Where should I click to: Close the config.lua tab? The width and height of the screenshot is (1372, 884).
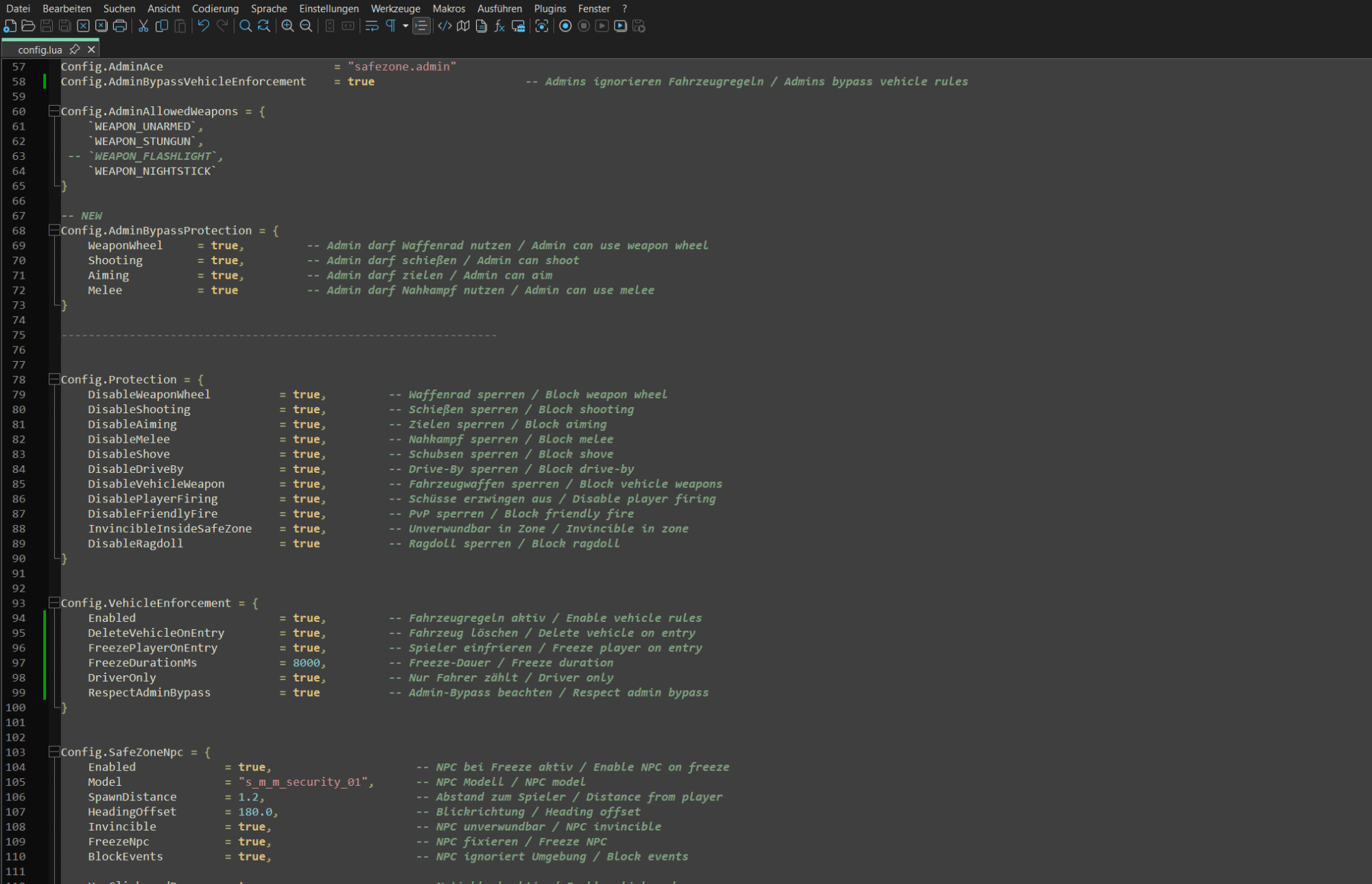pyautogui.click(x=91, y=49)
